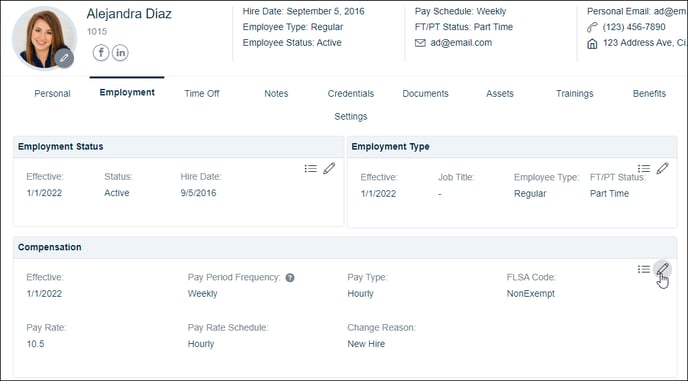Select the Benefits tab
Screen dimensions: 688x381
coord(649,93)
